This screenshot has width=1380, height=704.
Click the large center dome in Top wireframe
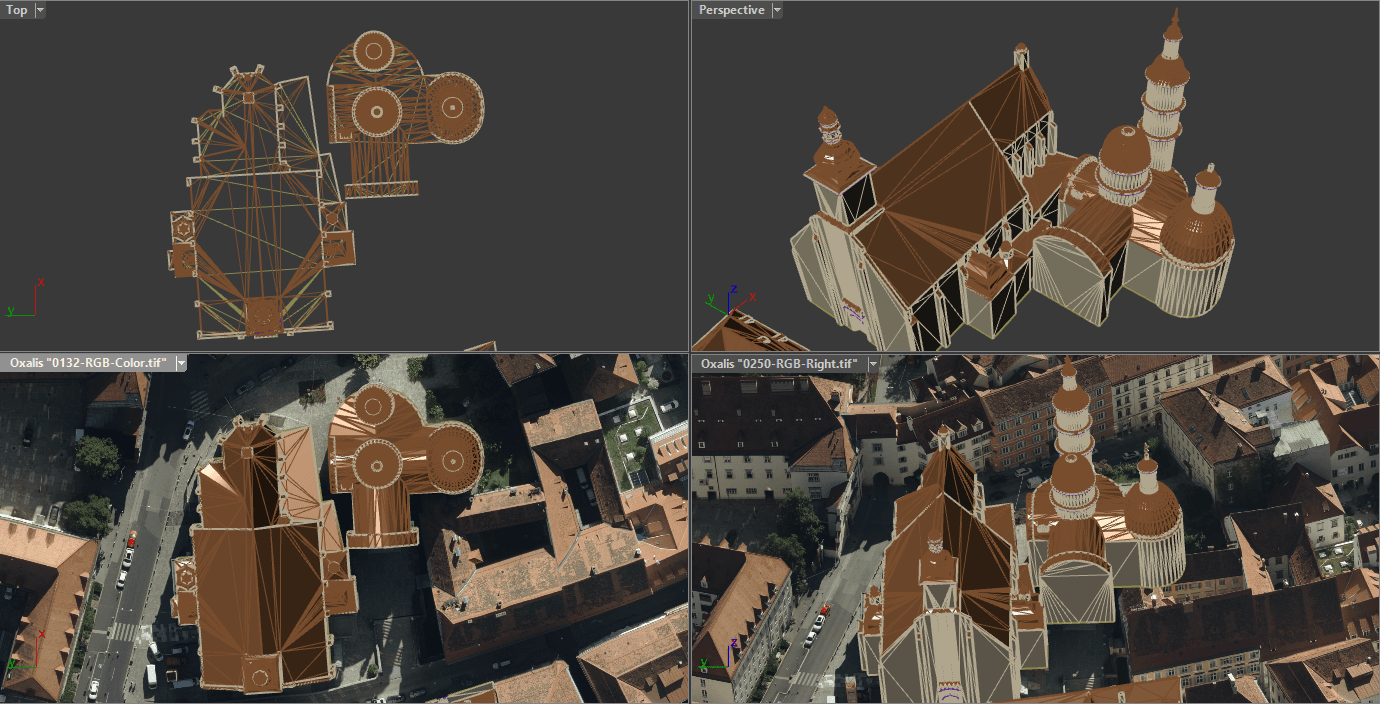(x=377, y=110)
